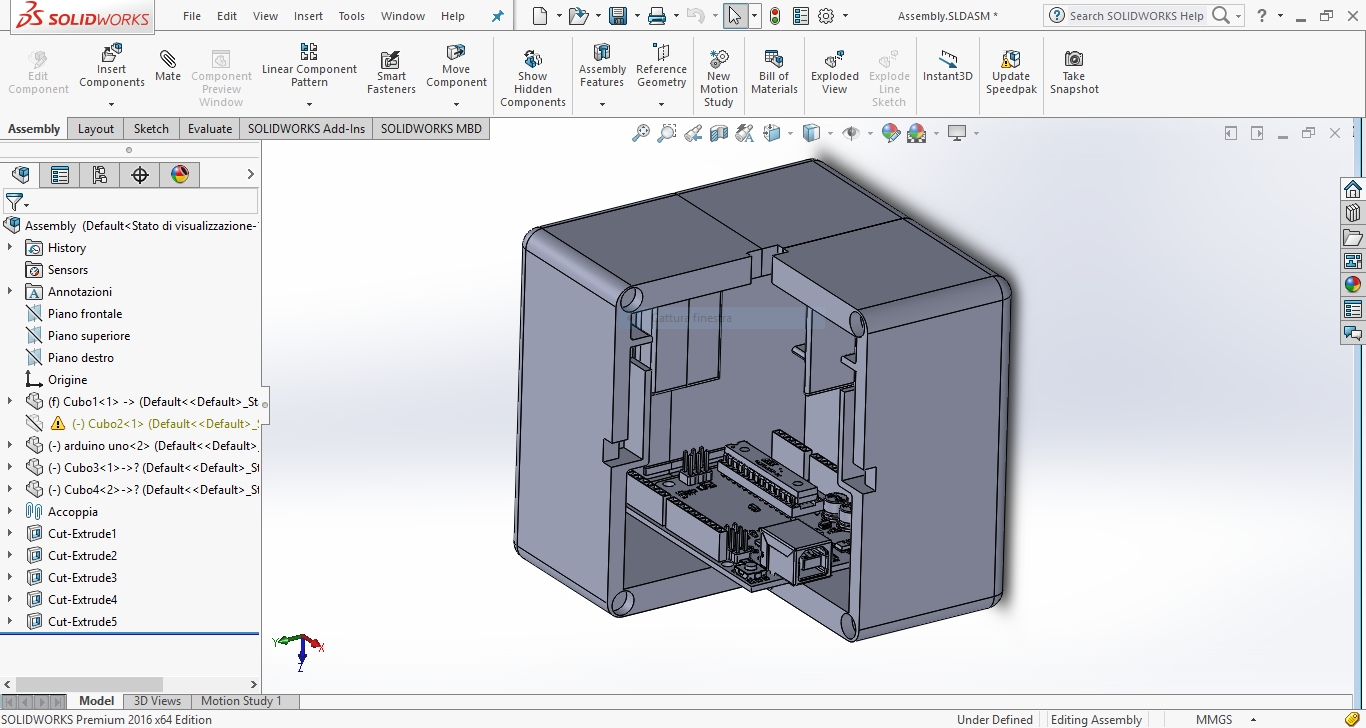Click Previous View icon

(x=693, y=133)
